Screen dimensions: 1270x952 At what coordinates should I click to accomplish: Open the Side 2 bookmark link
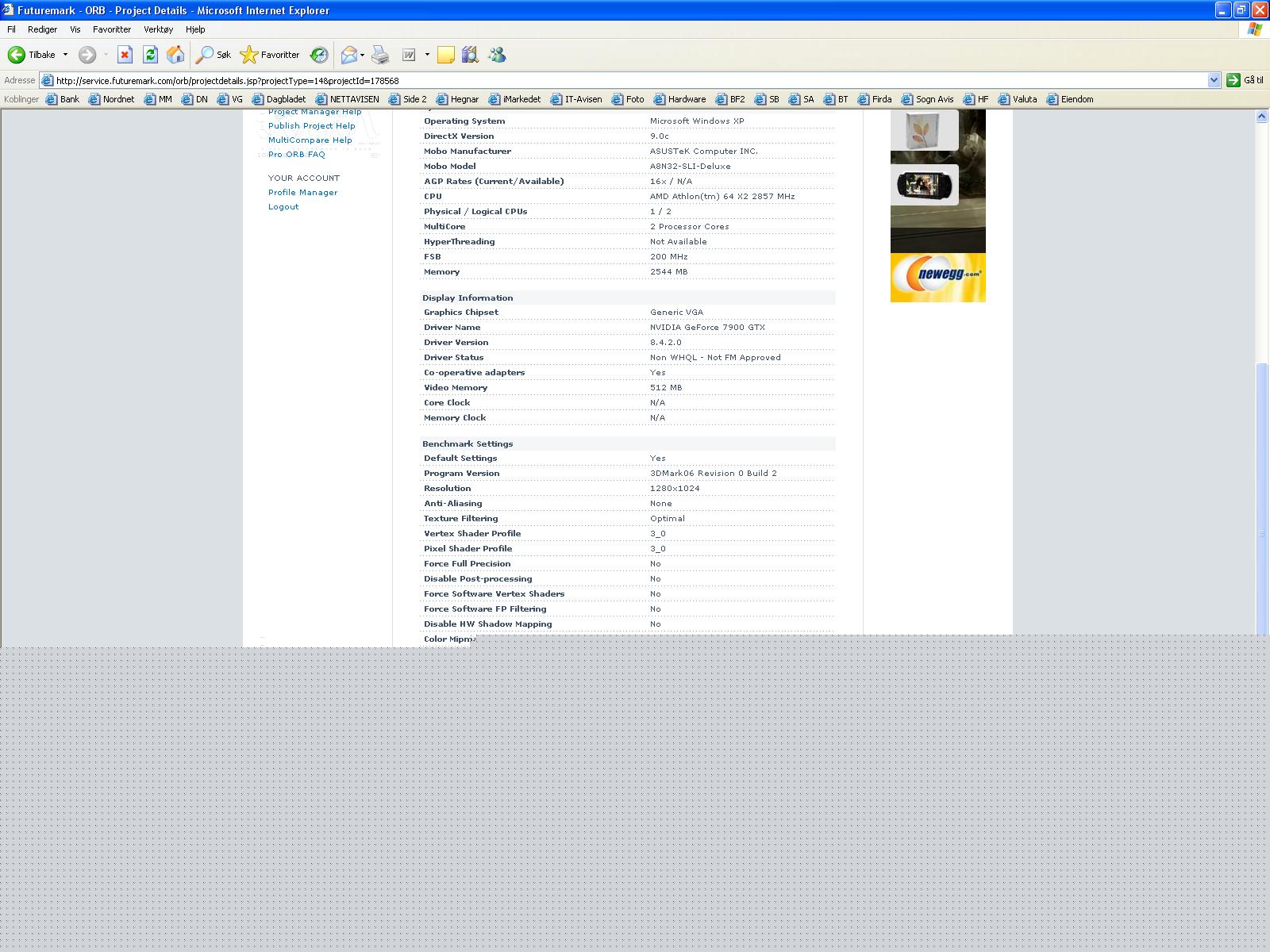coord(408,99)
